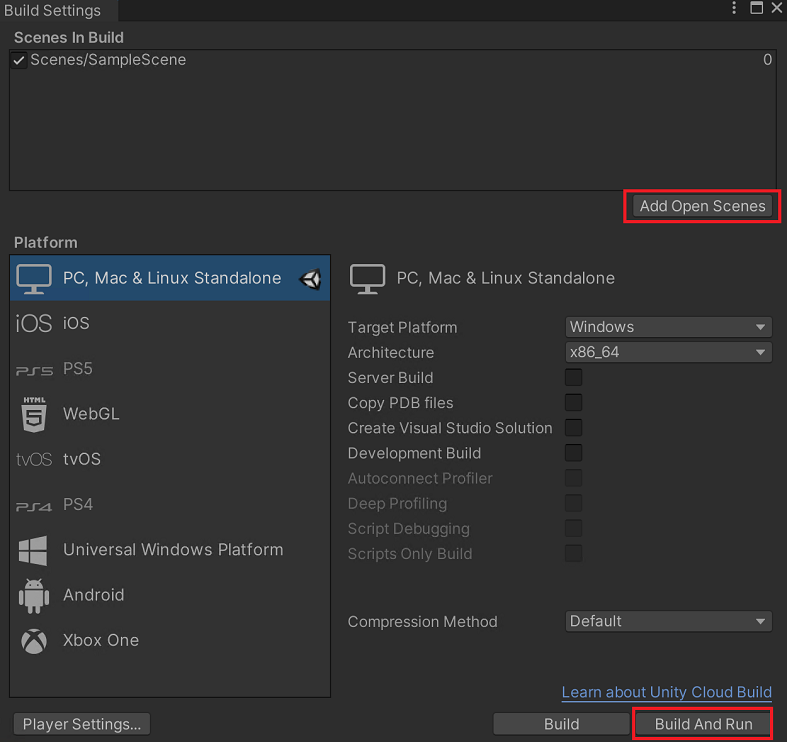Click the PS5 logo icon
The height and width of the screenshot is (742, 787).
point(34,370)
